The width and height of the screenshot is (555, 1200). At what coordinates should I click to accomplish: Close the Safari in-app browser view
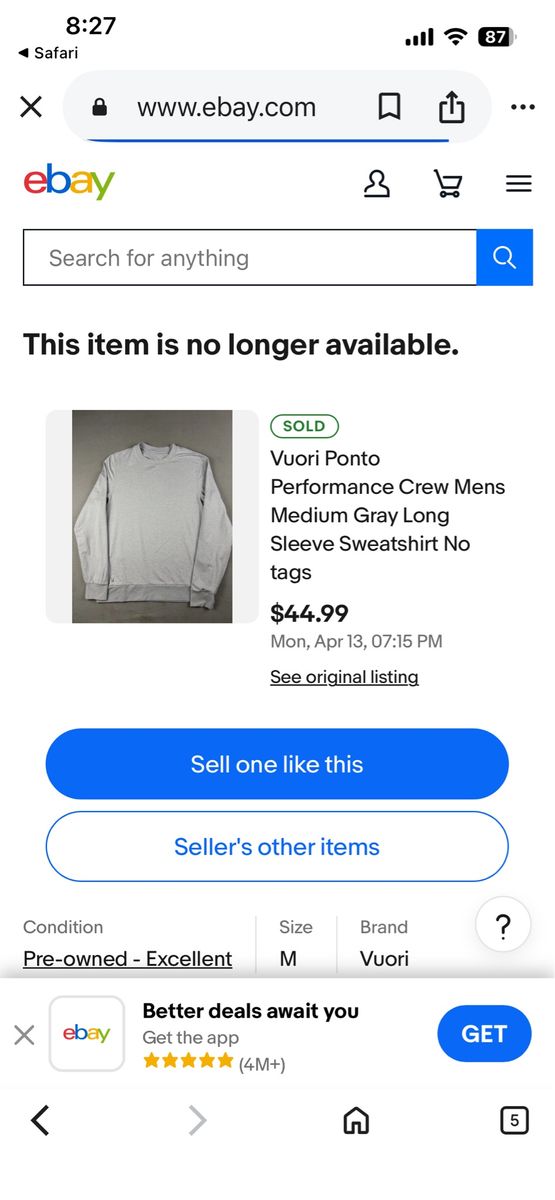pos(31,107)
